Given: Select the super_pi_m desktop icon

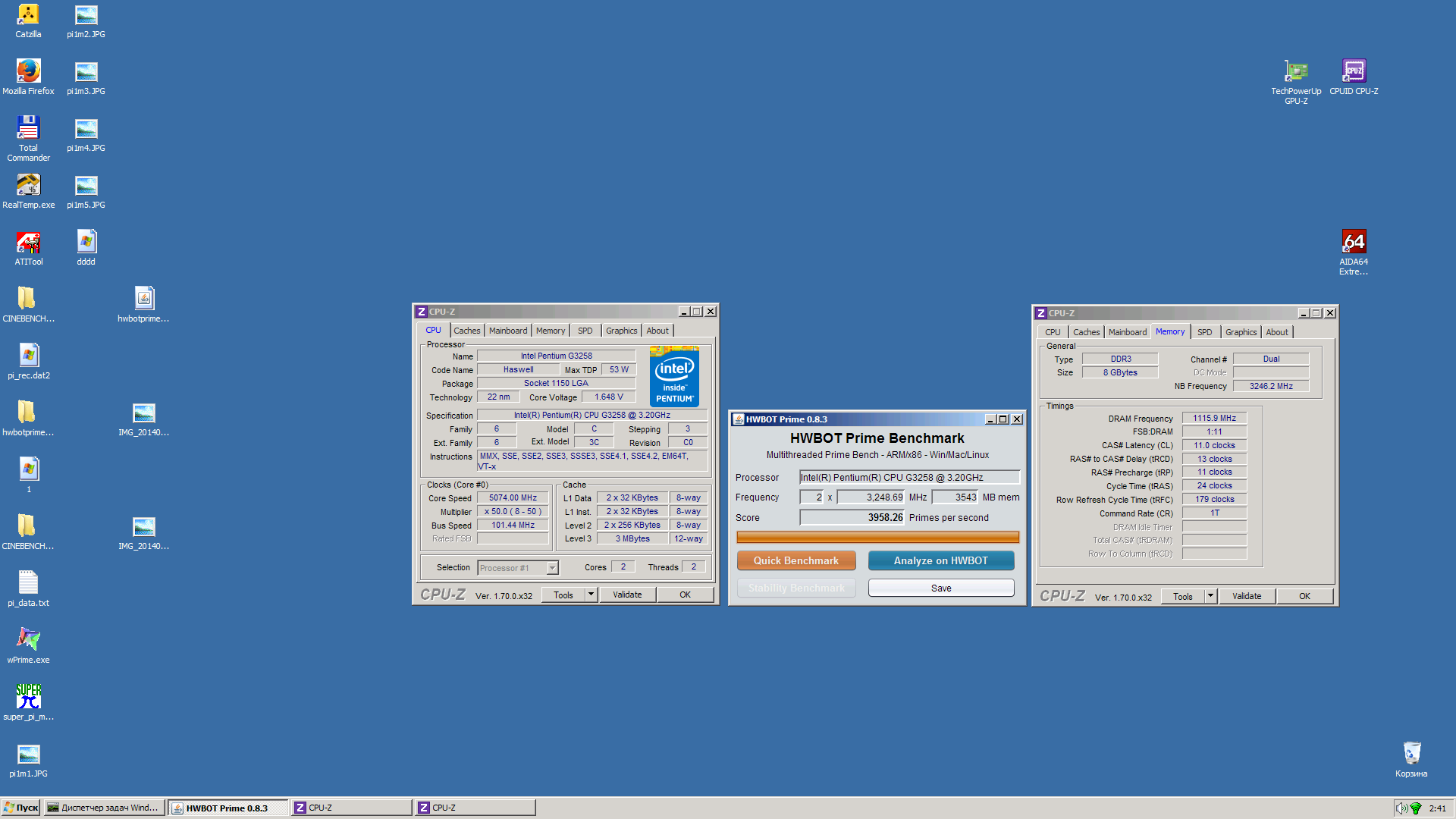Looking at the screenshot, I should pos(28,703).
